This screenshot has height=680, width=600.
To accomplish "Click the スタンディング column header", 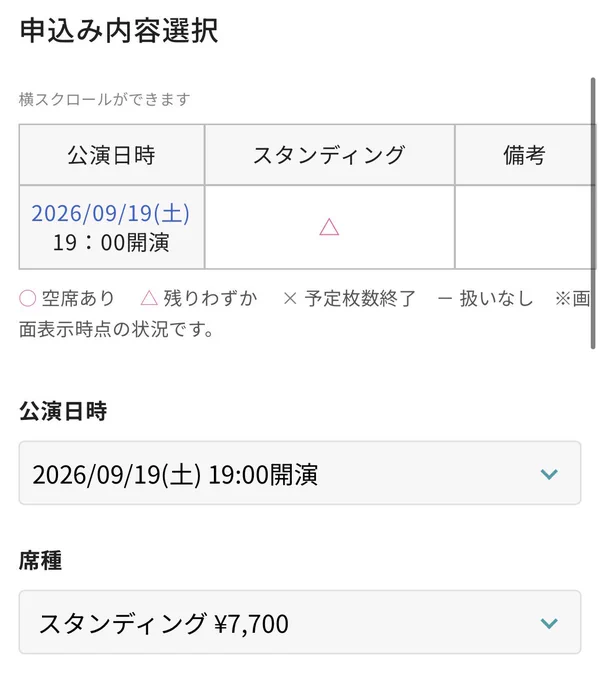I will pos(329,155).
